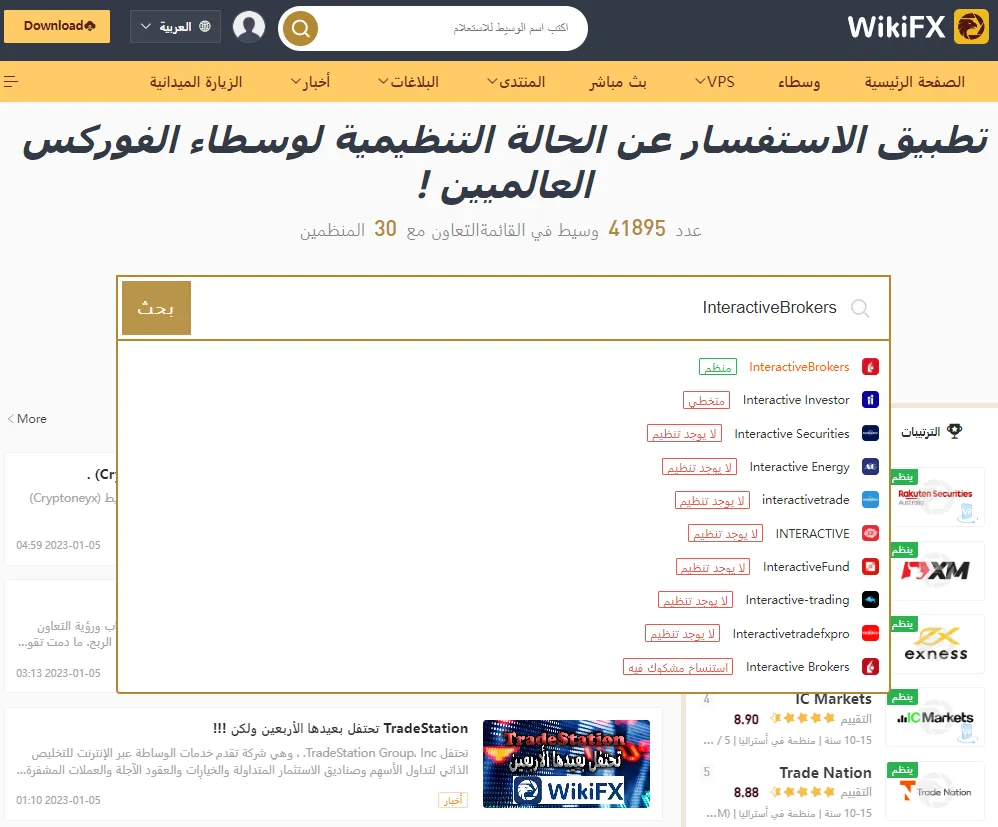Open the TradeStation news headline
This screenshot has width=998, height=827.
340,728
